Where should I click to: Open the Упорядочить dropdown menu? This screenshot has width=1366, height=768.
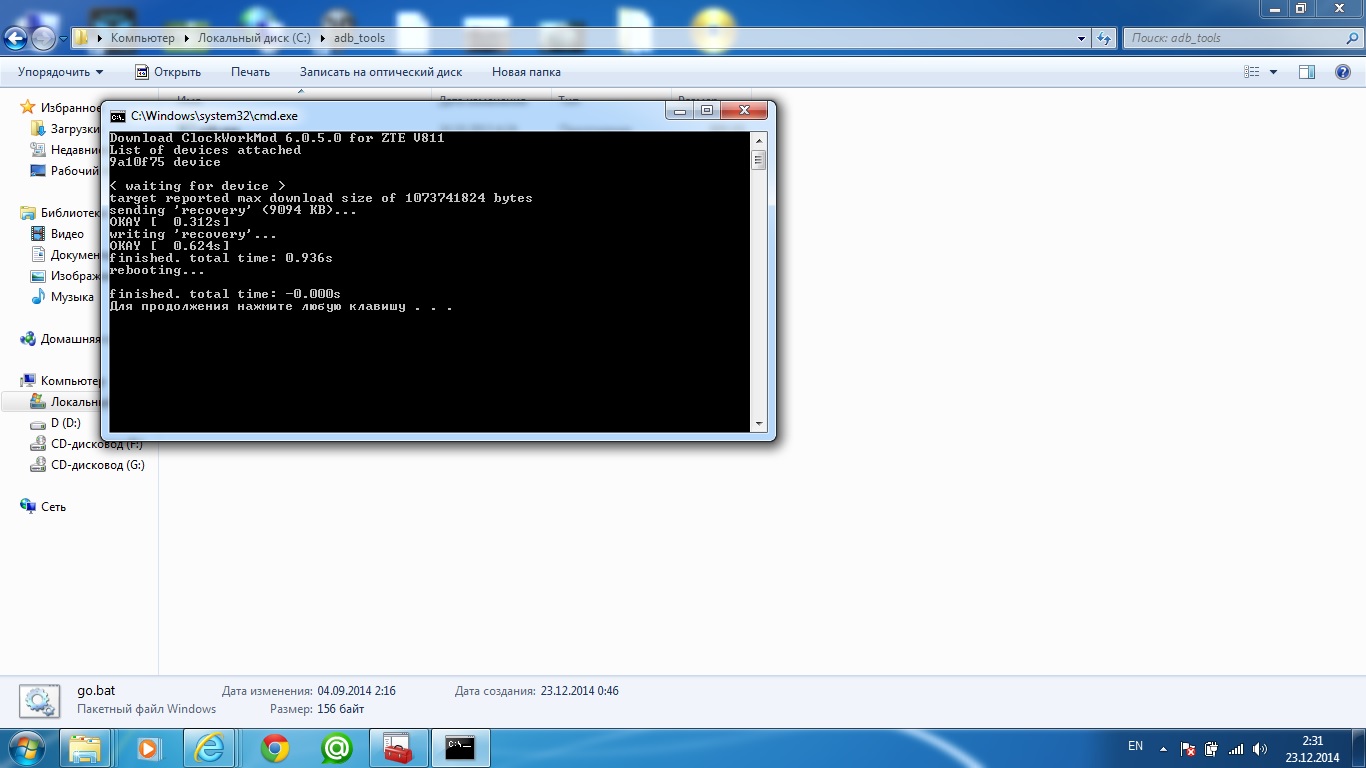coord(60,72)
